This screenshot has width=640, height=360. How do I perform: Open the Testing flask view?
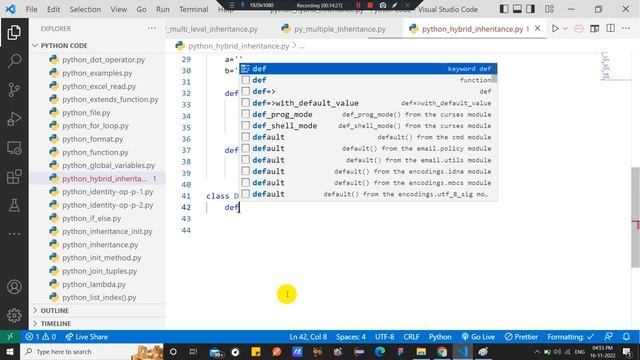pyautogui.click(x=14, y=205)
